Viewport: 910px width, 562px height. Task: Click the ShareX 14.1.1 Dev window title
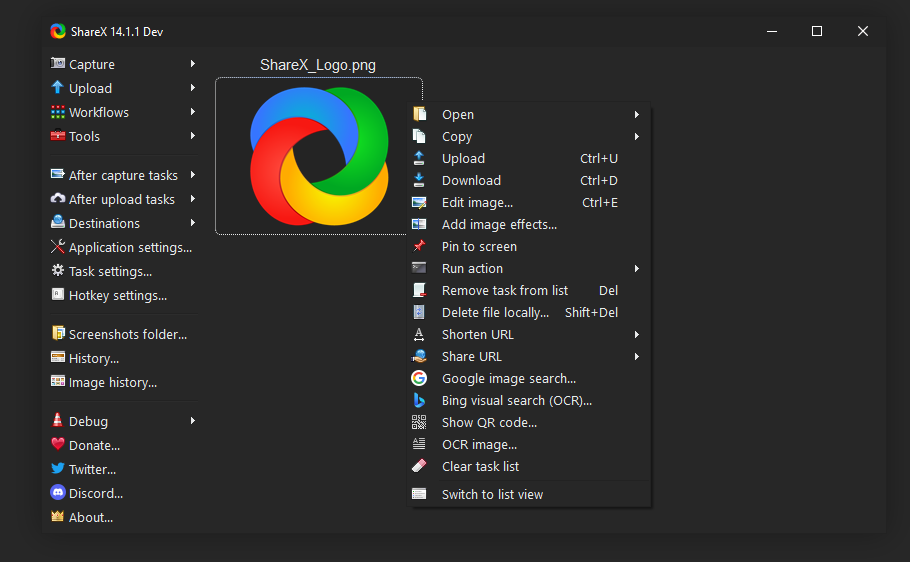pyautogui.click(x=117, y=32)
